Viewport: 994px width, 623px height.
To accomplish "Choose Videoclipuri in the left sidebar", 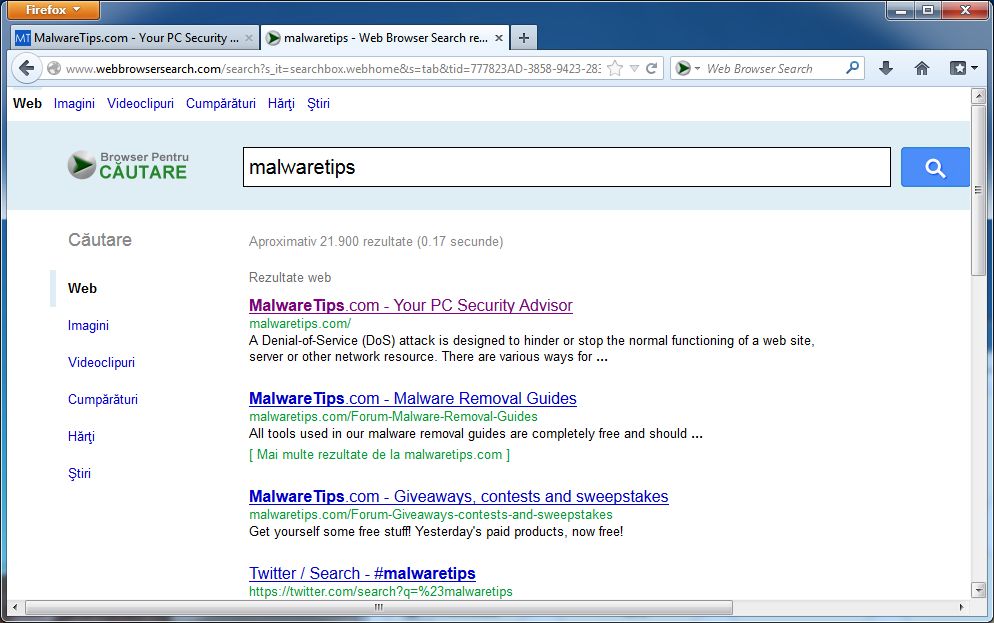I will pos(101,363).
